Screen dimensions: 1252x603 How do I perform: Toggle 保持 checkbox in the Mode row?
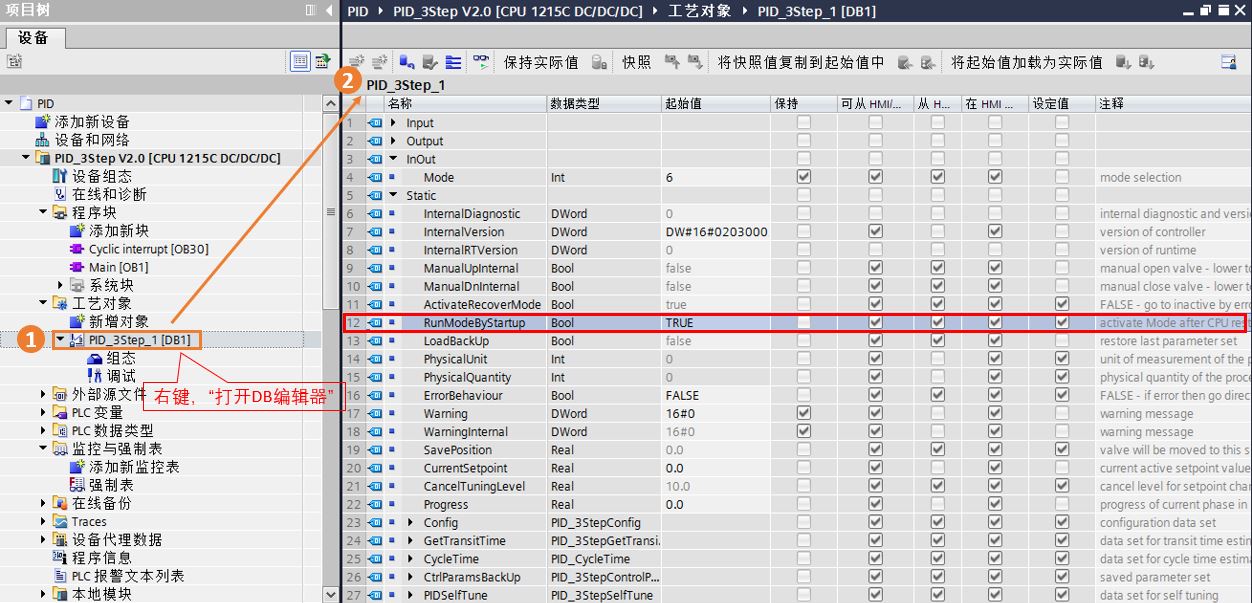click(x=804, y=177)
